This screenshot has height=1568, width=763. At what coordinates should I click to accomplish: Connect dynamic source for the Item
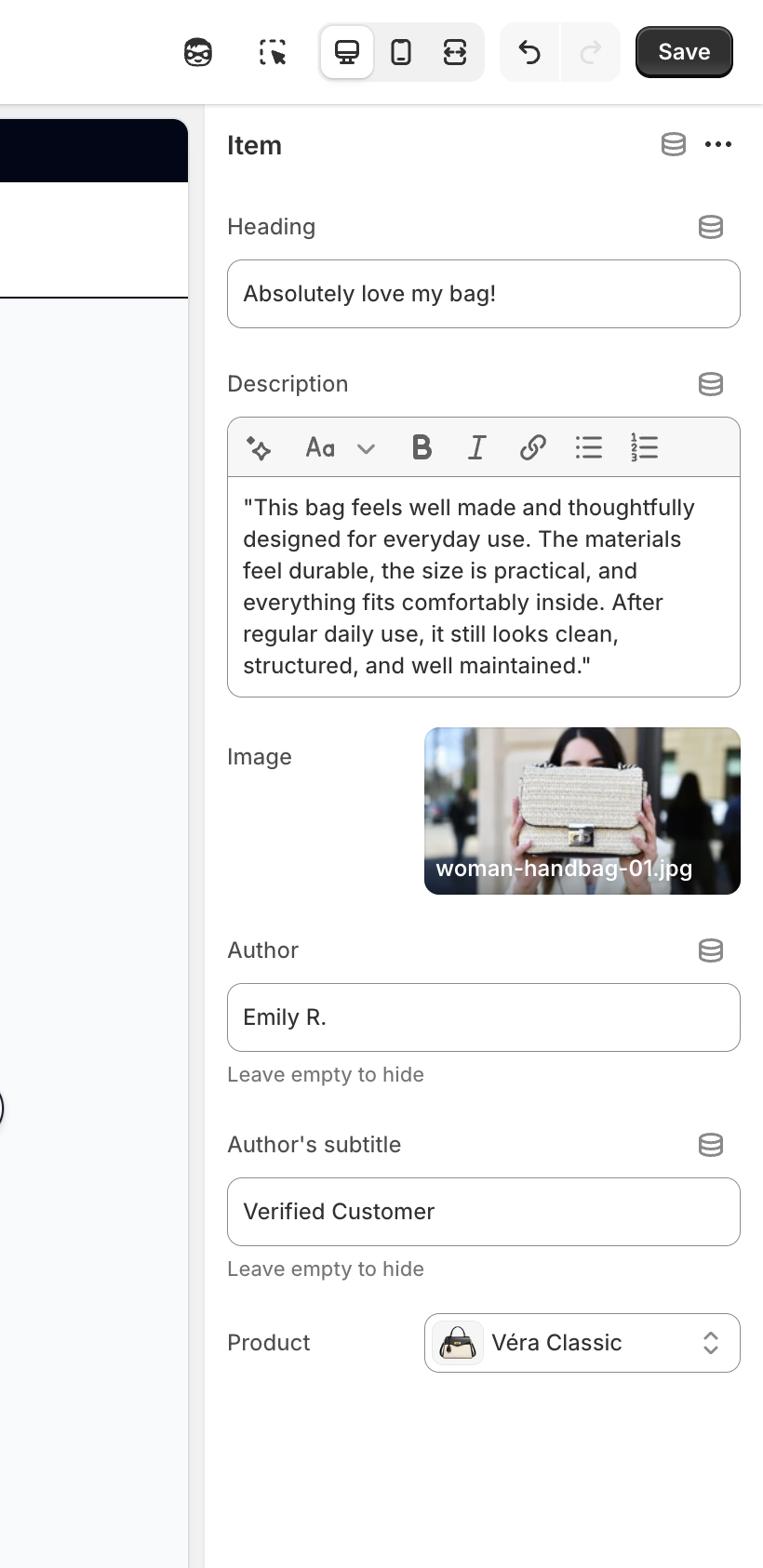pyautogui.click(x=674, y=144)
